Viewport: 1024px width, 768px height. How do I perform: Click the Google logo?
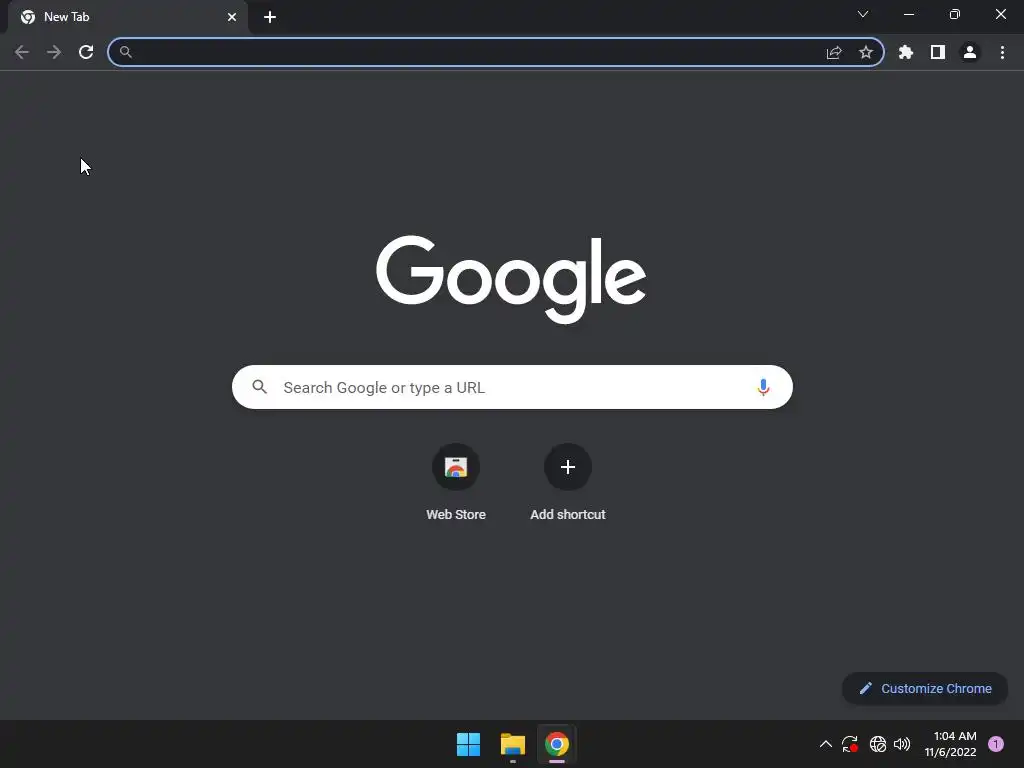[x=511, y=279]
